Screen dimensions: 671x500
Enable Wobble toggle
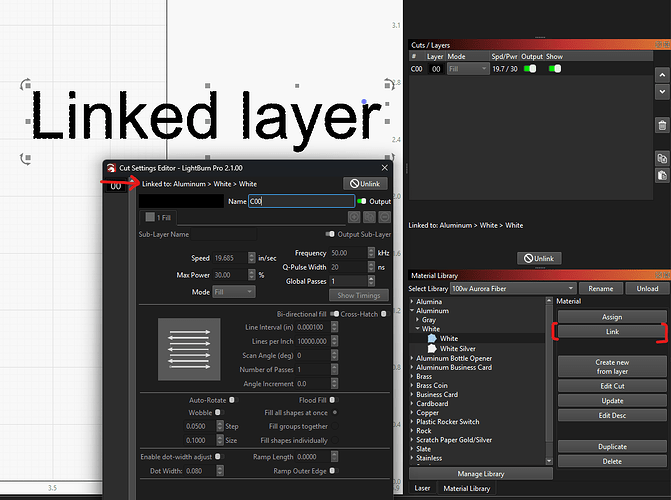(218, 412)
